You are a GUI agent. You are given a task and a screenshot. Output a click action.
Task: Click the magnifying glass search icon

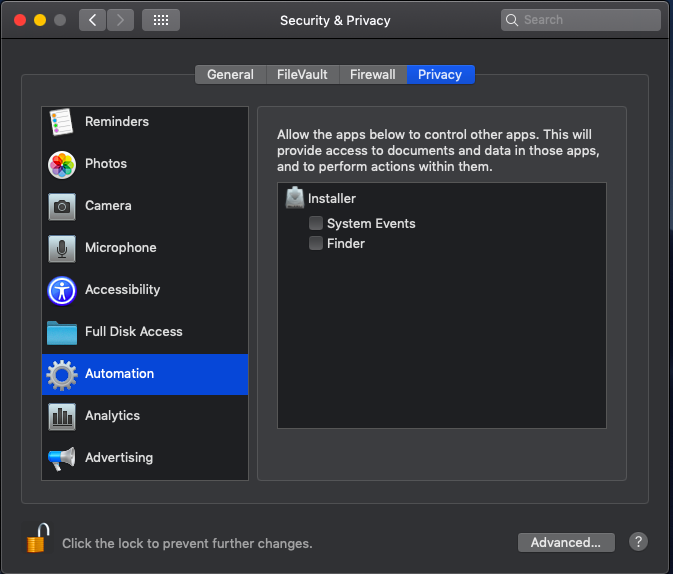512,20
